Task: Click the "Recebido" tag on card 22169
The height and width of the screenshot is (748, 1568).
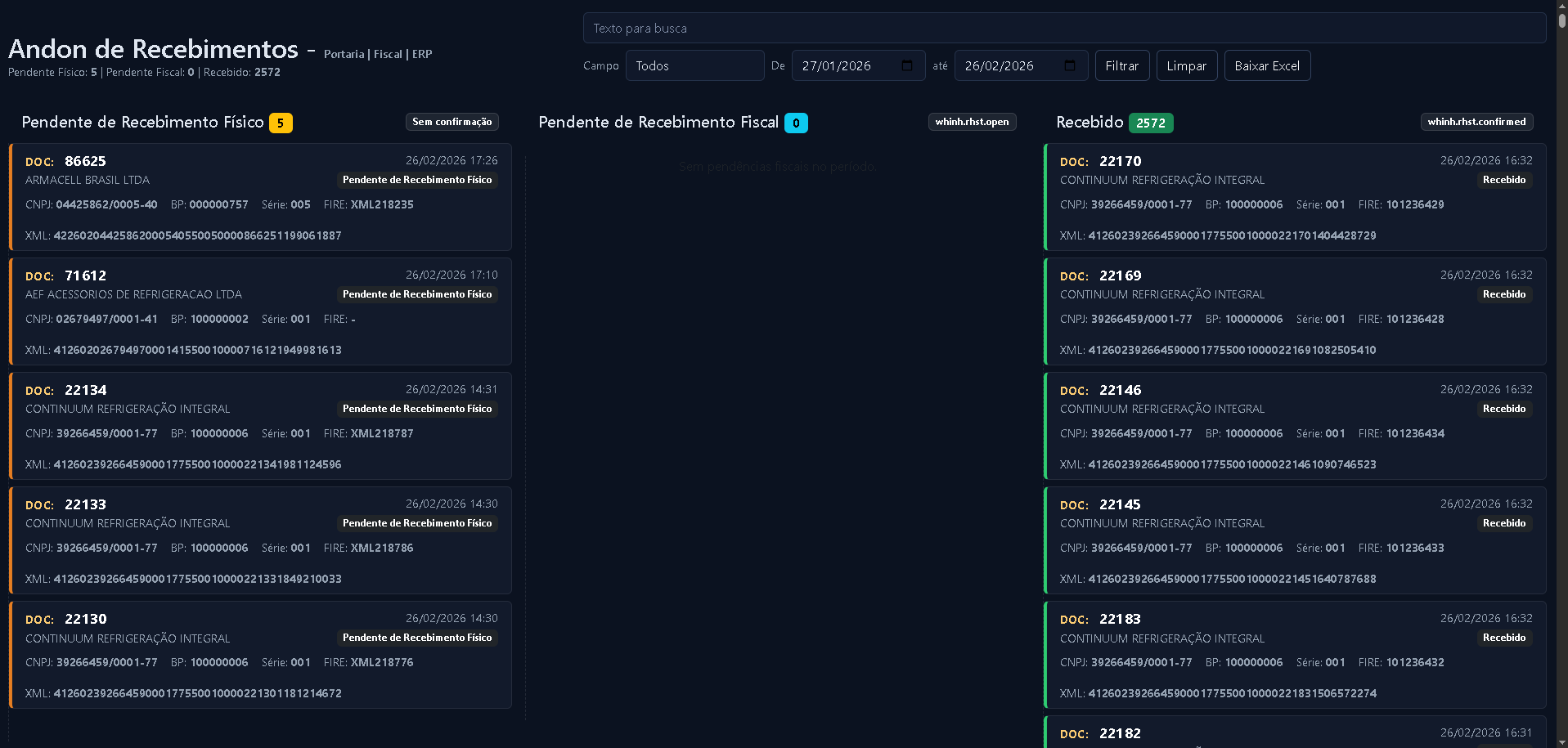Action: (x=1503, y=294)
